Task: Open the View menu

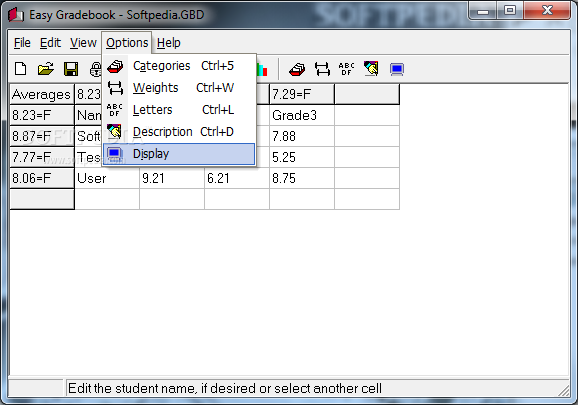Action: pos(83,43)
